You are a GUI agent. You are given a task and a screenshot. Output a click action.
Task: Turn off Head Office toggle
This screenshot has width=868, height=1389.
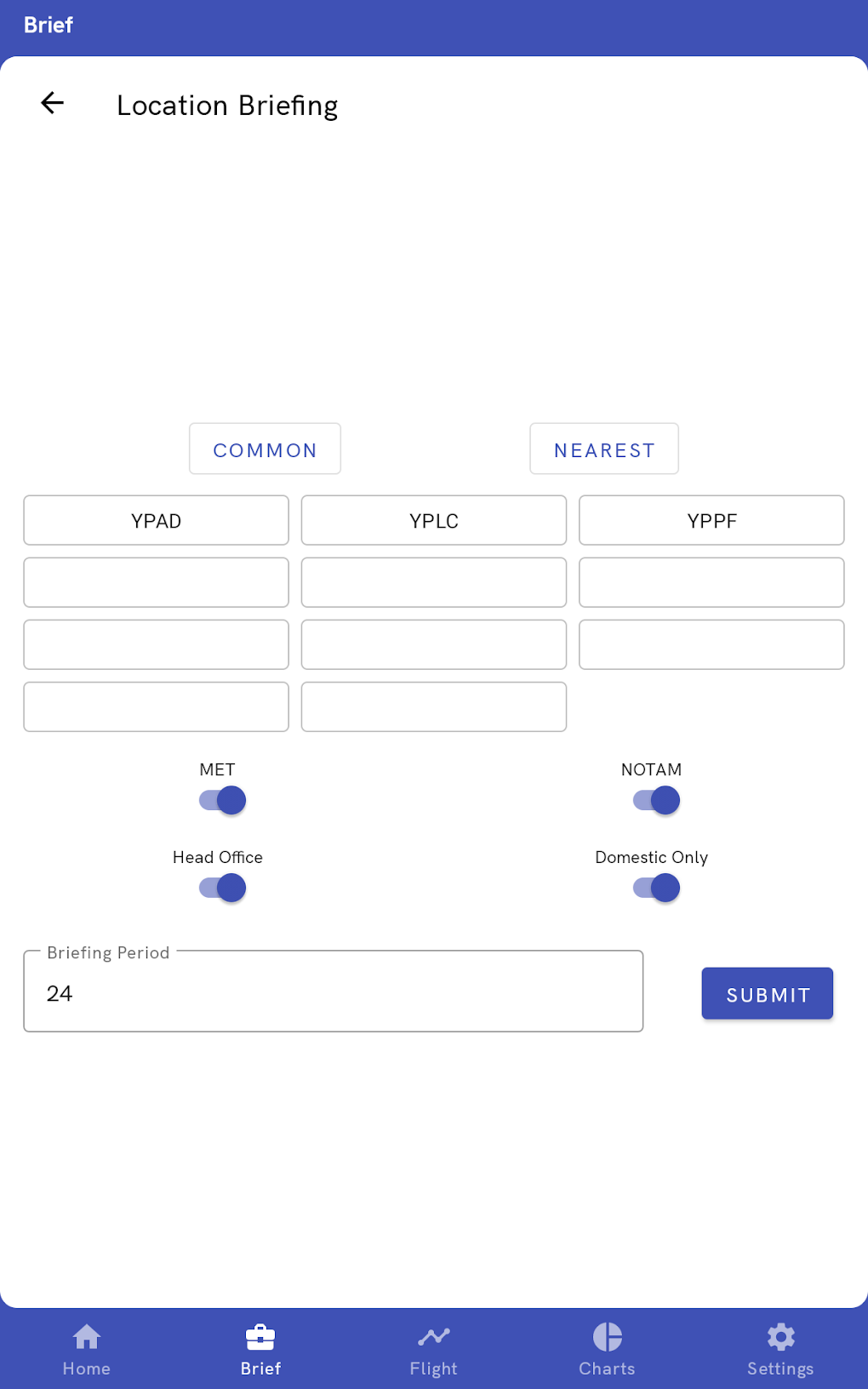(x=223, y=888)
